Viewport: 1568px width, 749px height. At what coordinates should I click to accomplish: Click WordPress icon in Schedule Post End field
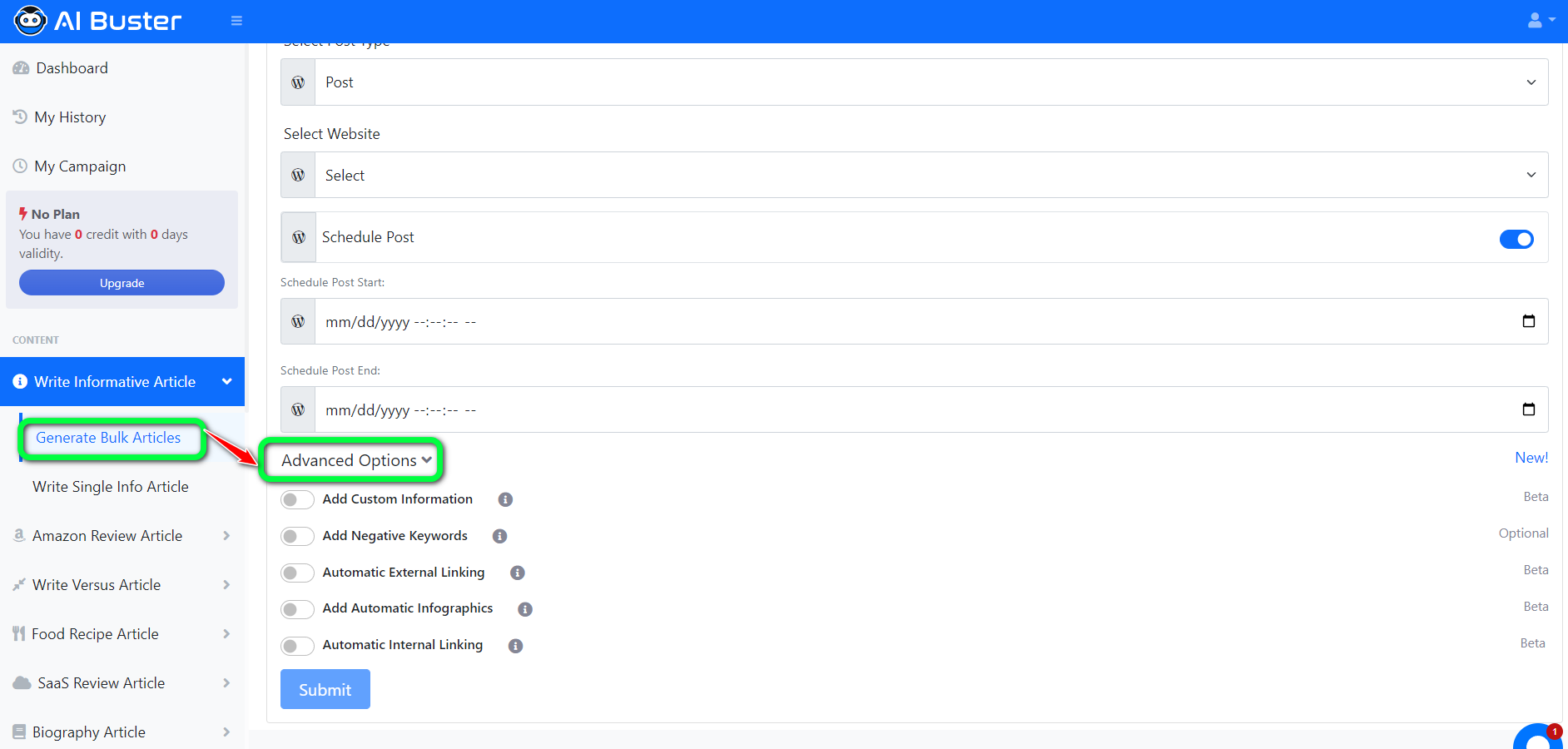pyautogui.click(x=298, y=409)
